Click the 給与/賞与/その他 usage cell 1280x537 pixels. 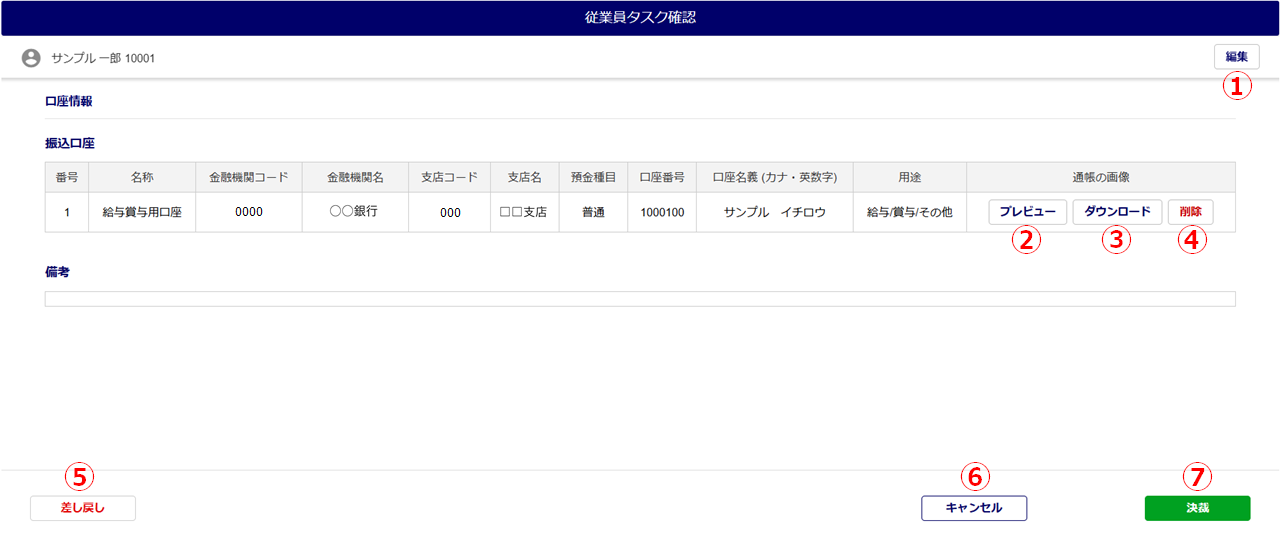coord(909,212)
